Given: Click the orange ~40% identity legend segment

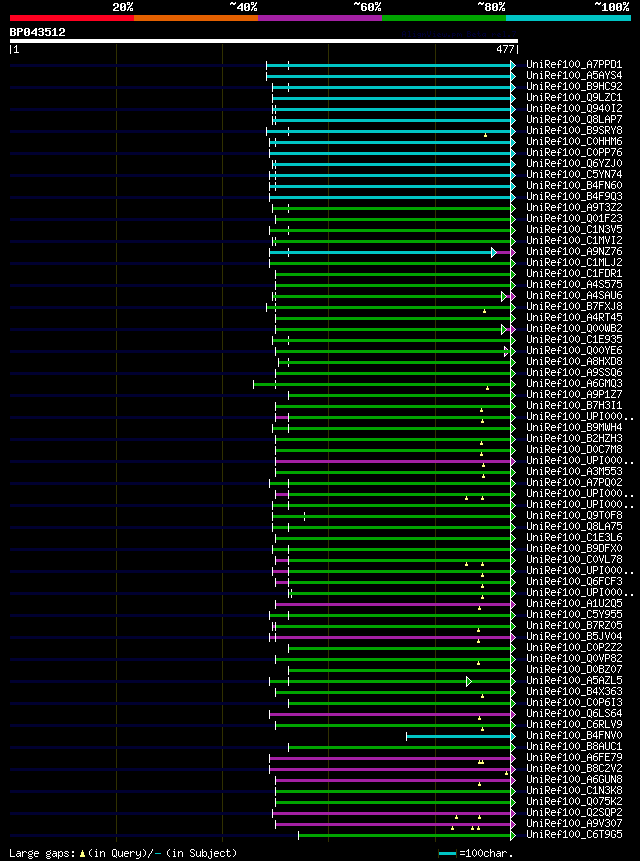Looking at the screenshot, I should coord(196,18).
